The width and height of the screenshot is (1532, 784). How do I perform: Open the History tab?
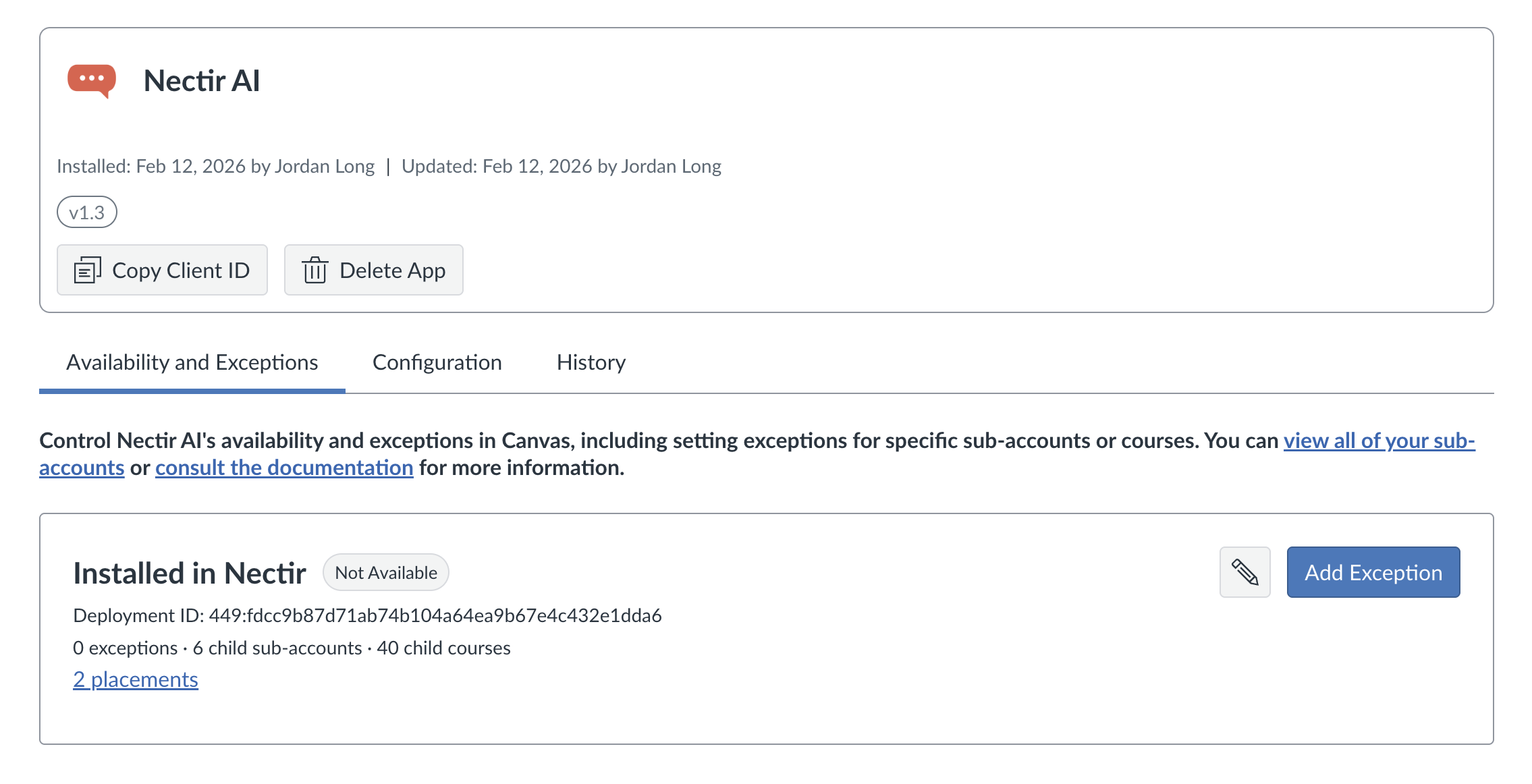tap(591, 362)
